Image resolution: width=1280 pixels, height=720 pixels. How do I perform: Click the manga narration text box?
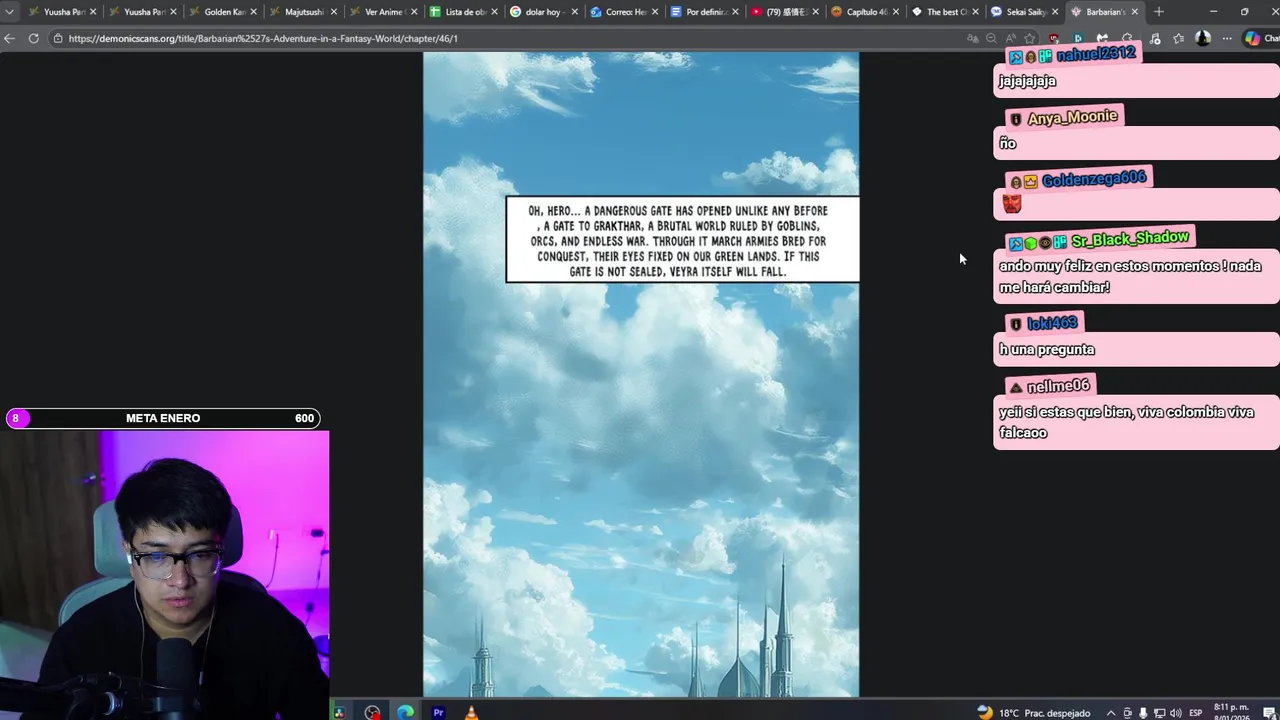[x=682, y=240]
